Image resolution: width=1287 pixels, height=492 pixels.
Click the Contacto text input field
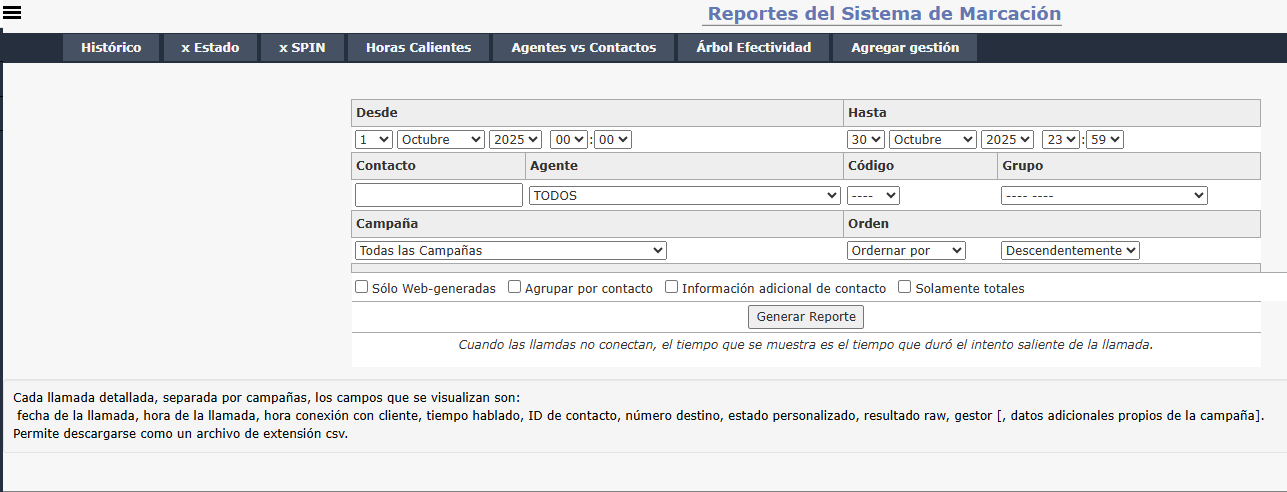438,196
